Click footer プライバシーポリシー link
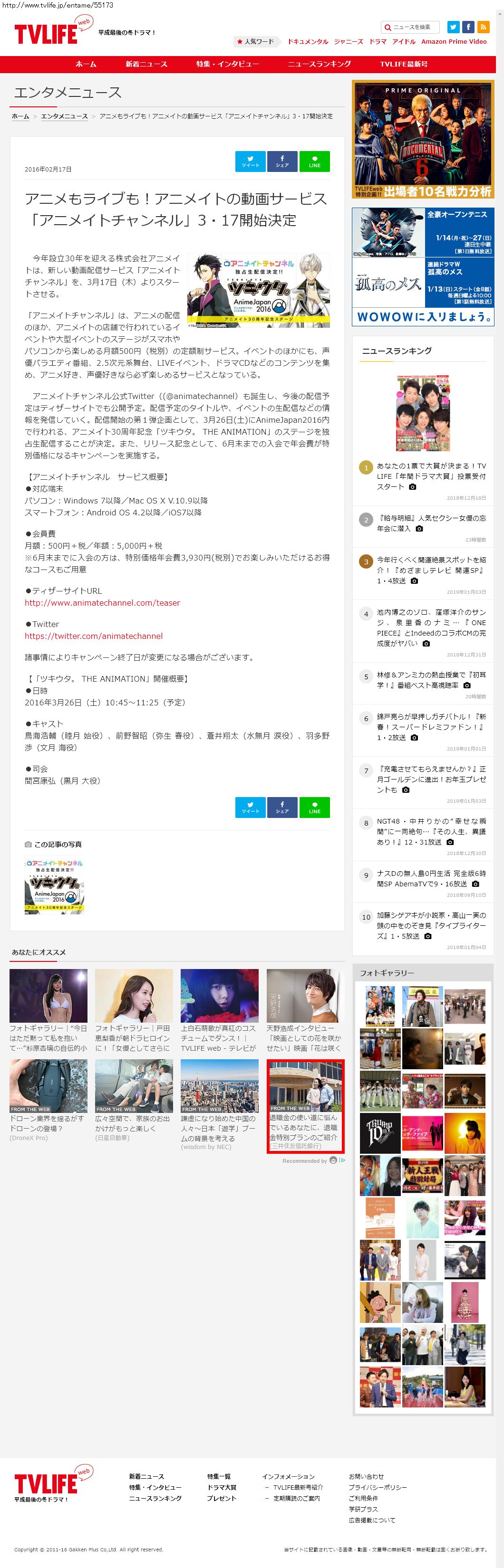The image size is (504, 1568). click(x=378, y=1487)
